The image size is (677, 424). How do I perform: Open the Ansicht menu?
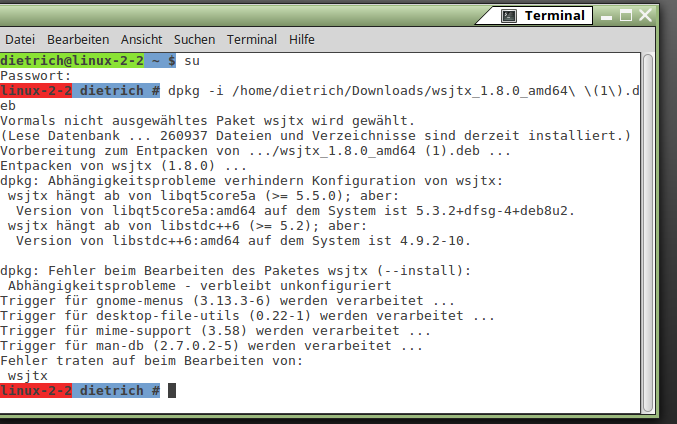142,40
